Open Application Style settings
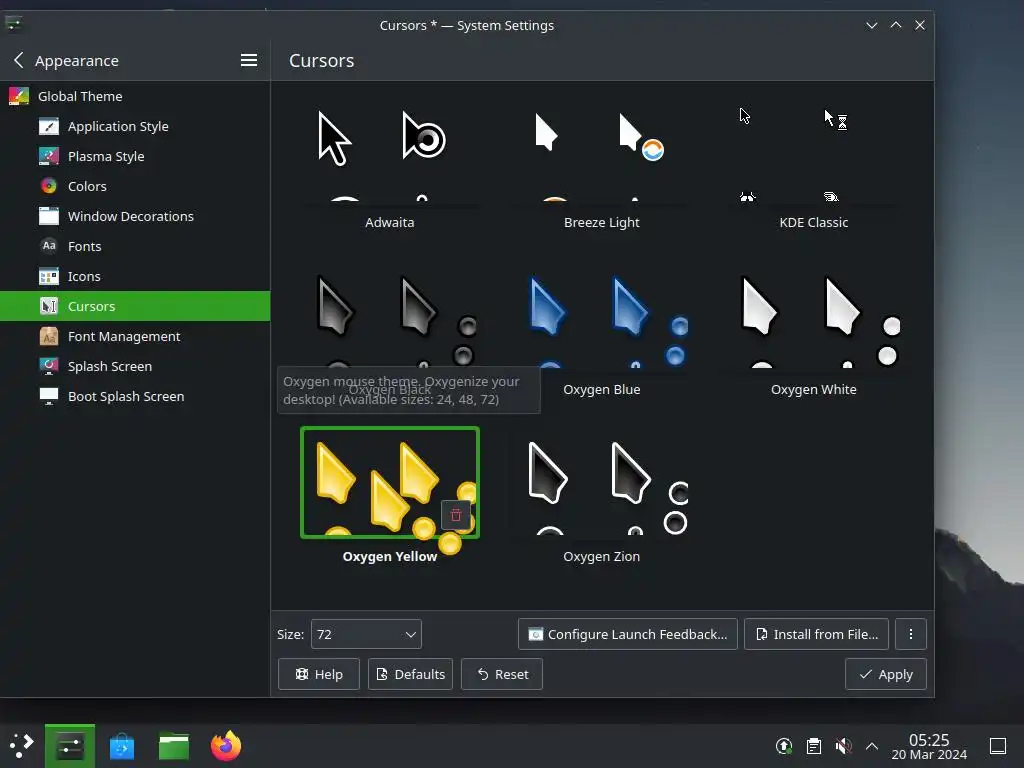Screen dimensions: 1024x768 135,126
